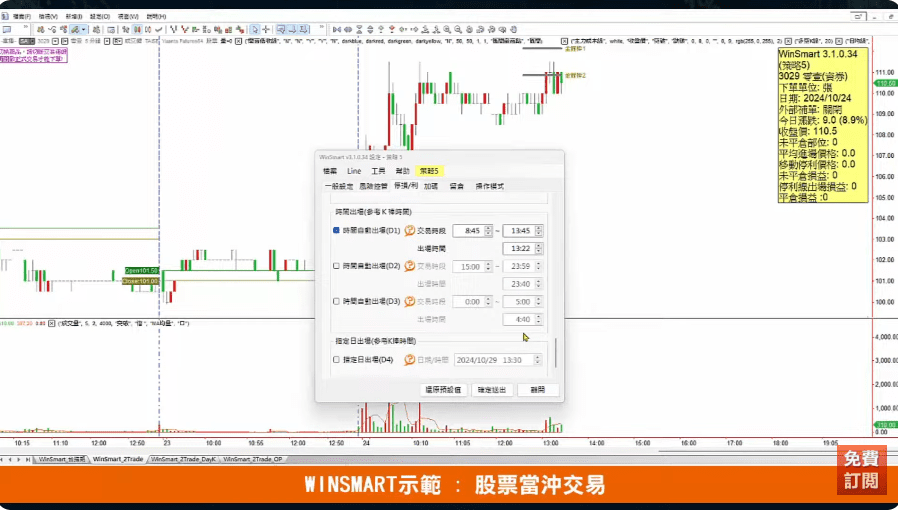The height and width of the screenshot is (510, 898).
Task: Open help icon for 時間自動出場(D3)
Action: [x=409, y=301]
